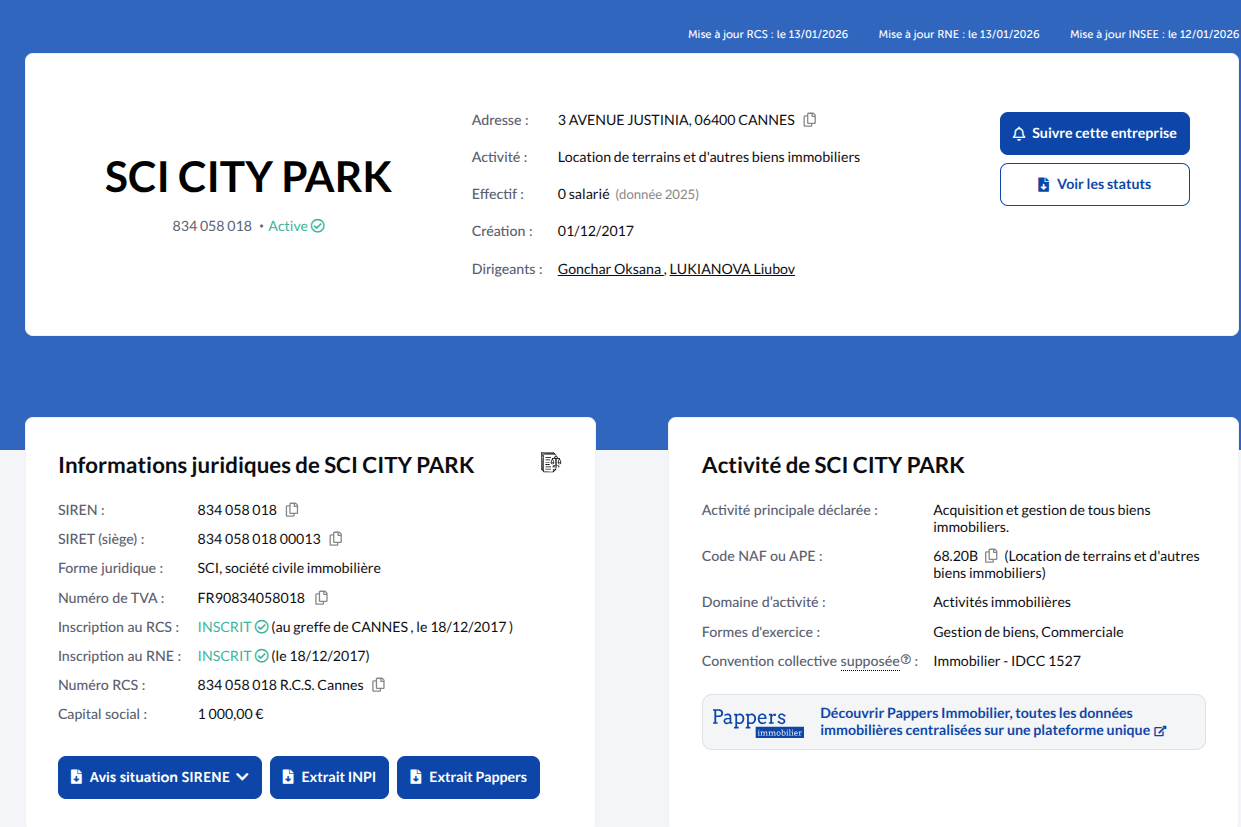Copy the Numéro de TVA value
1241x827 pixels.
click(x=321, y=598)
